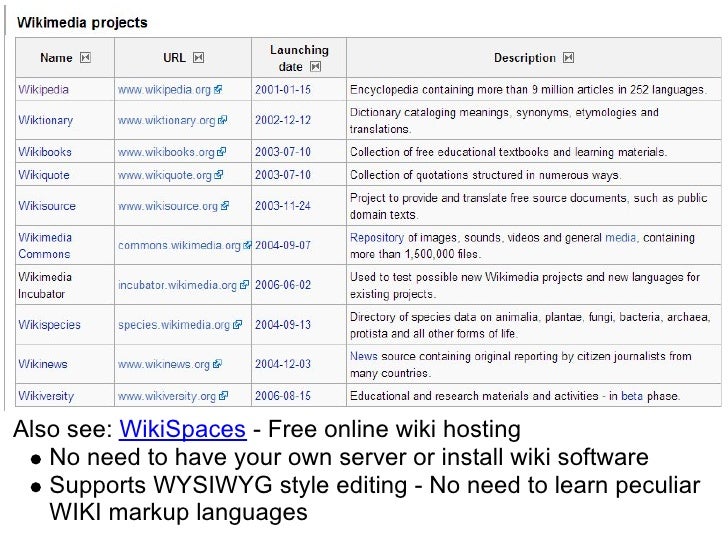Image resolution: width=728 pixels, height=546 pixels.
Task: Visit the www.wikinews.org URL
Action: pyautogui.click(x=164, y=364)
